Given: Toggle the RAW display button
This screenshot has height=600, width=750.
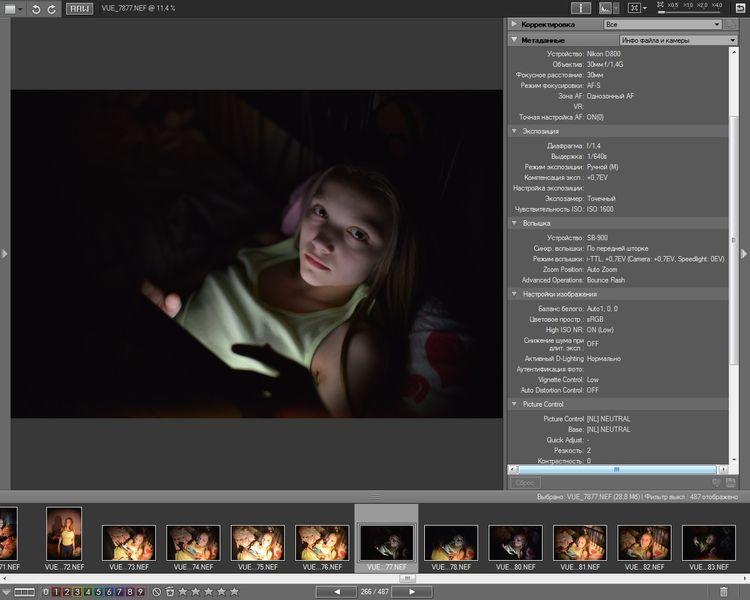Looking at the screenshot, I should [x=79, y=9].
